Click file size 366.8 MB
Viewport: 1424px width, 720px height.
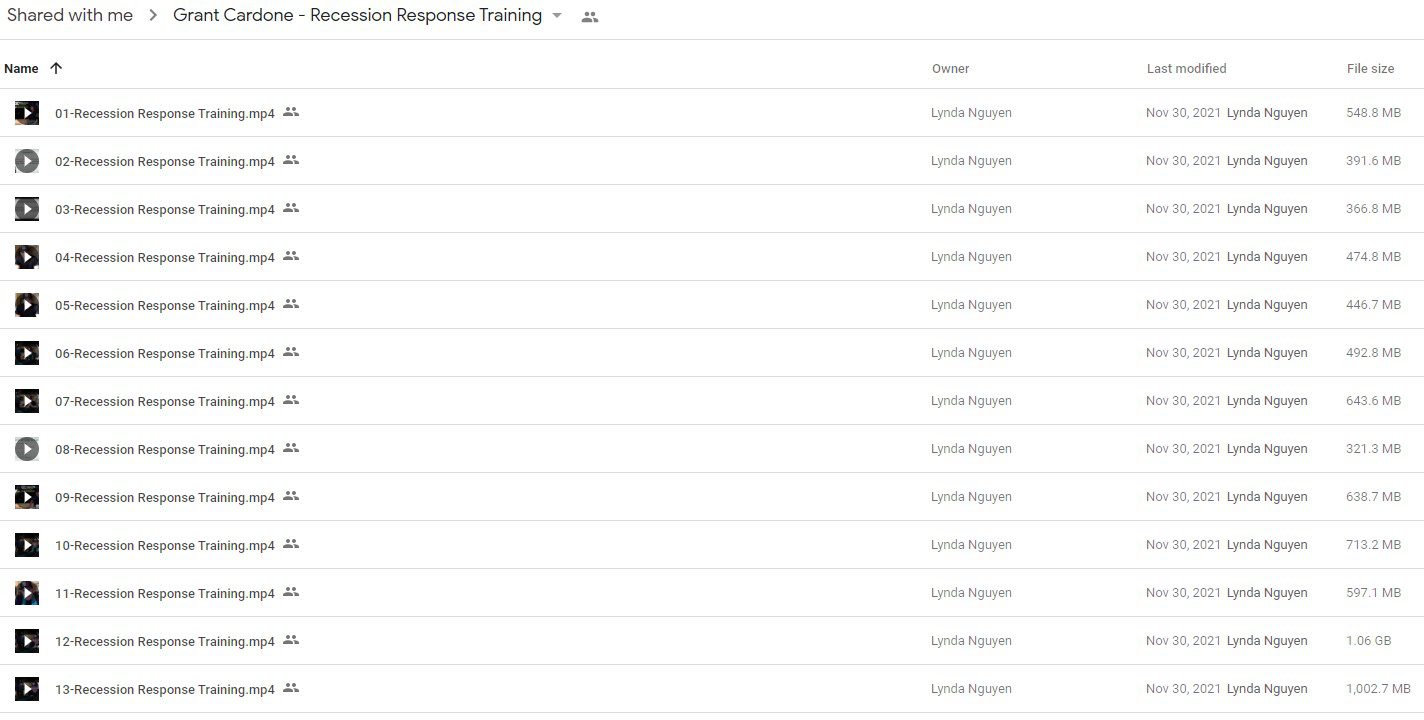1374,209
